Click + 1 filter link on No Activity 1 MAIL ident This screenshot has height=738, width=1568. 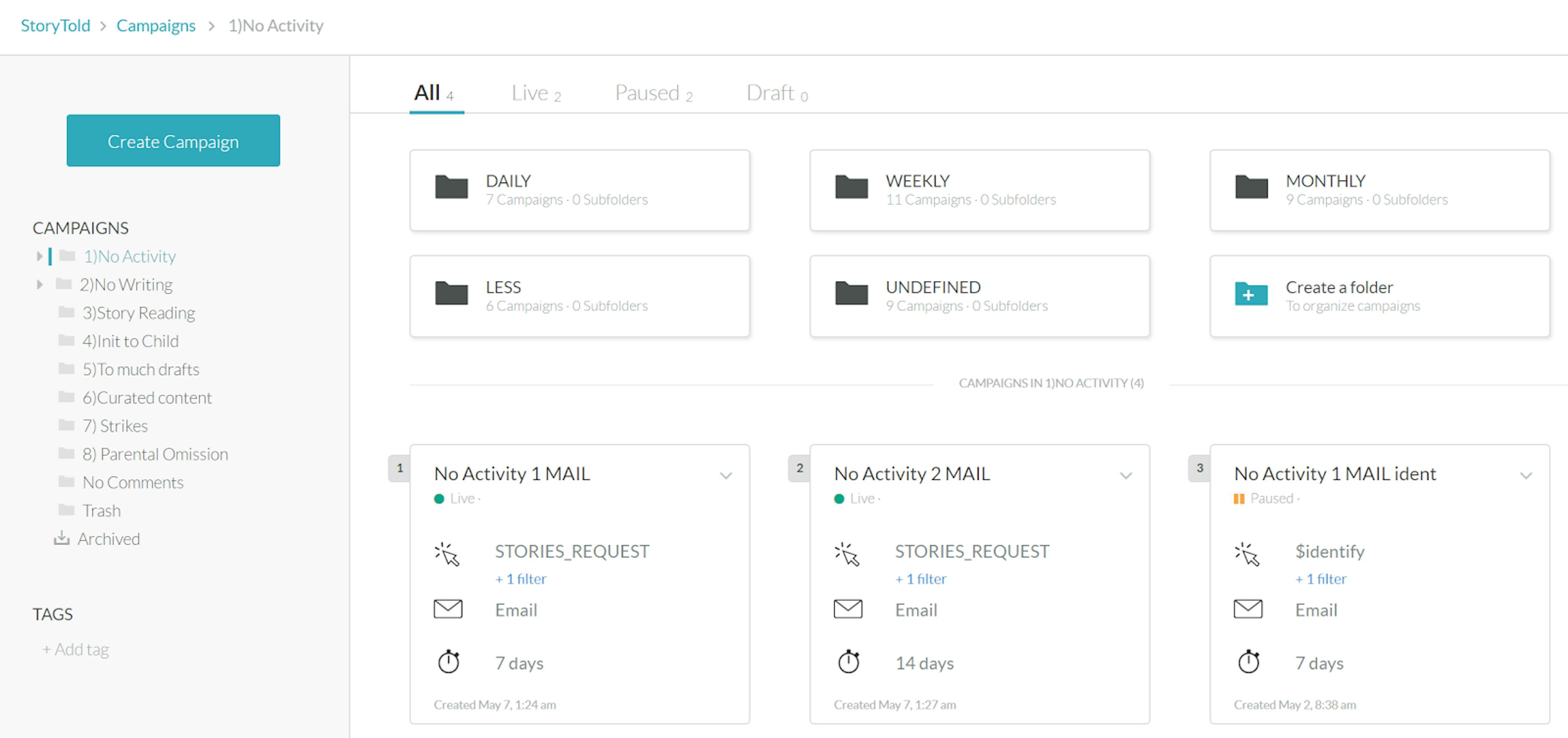[1321, 578]
